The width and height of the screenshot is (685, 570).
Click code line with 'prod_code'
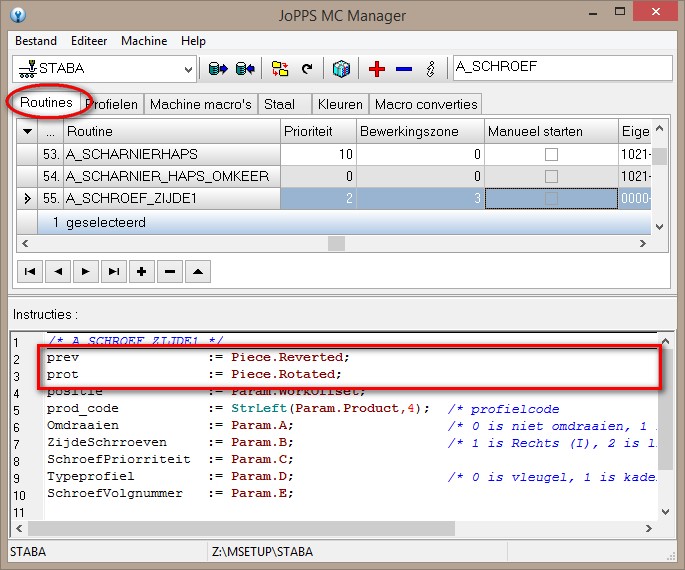coord(303,408)
